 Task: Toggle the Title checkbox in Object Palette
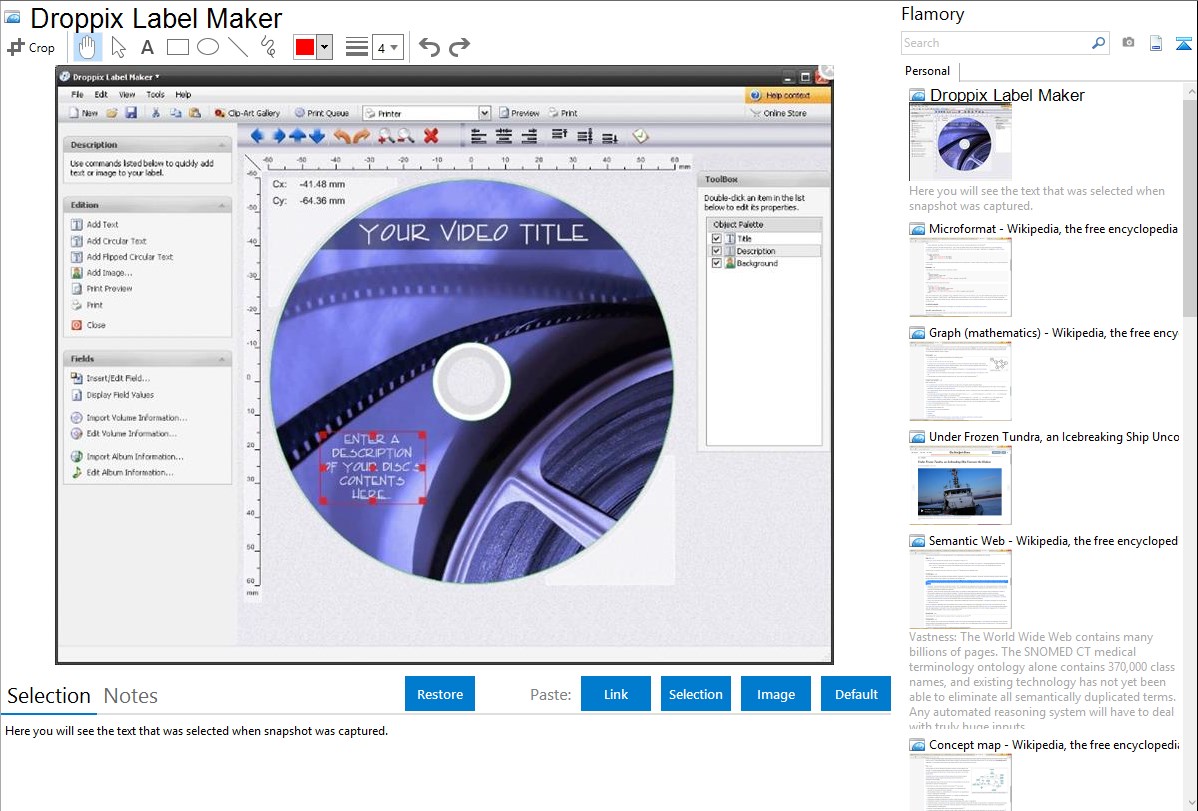[717, 238]
